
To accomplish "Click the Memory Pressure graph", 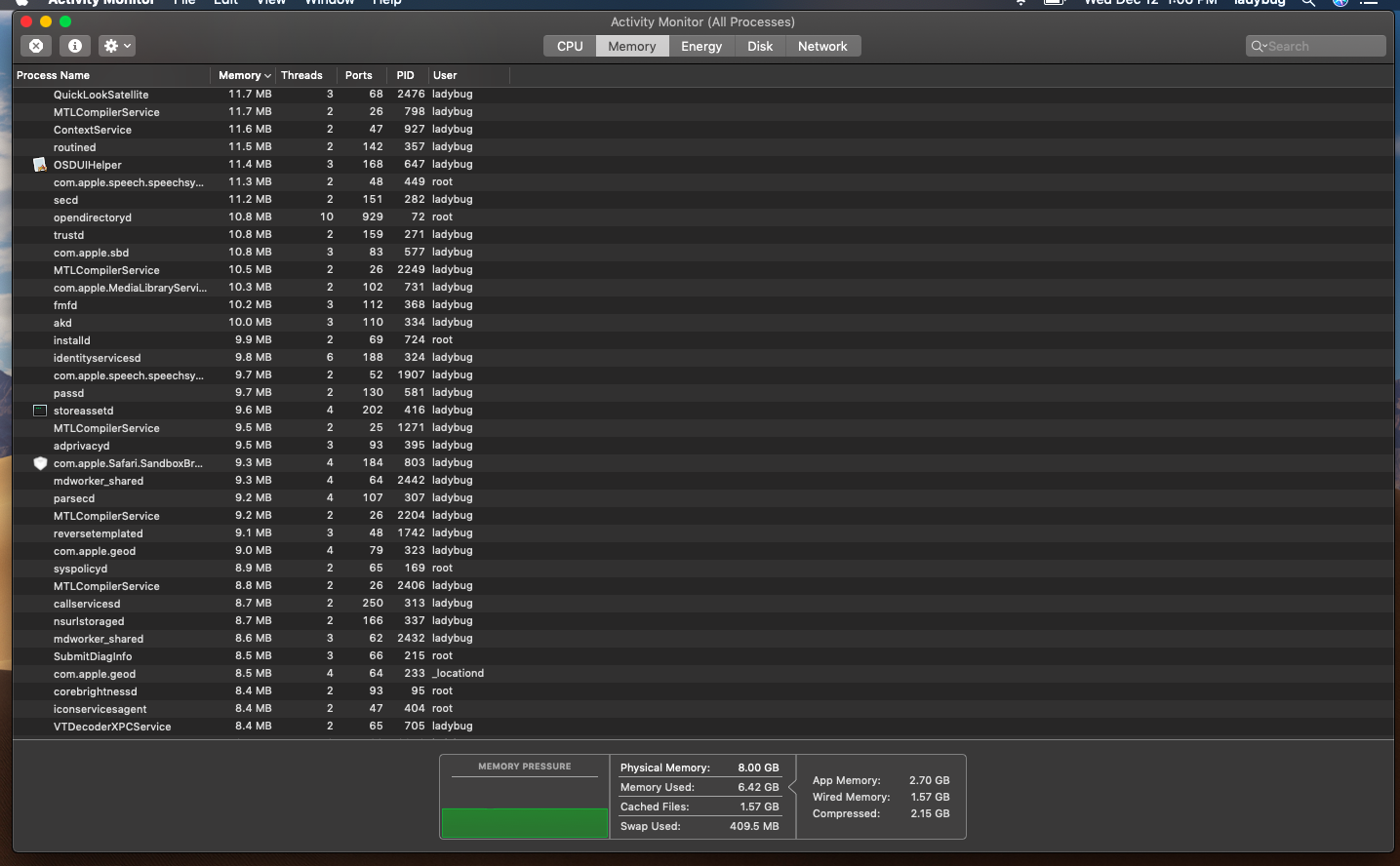I will pos(525,807).
